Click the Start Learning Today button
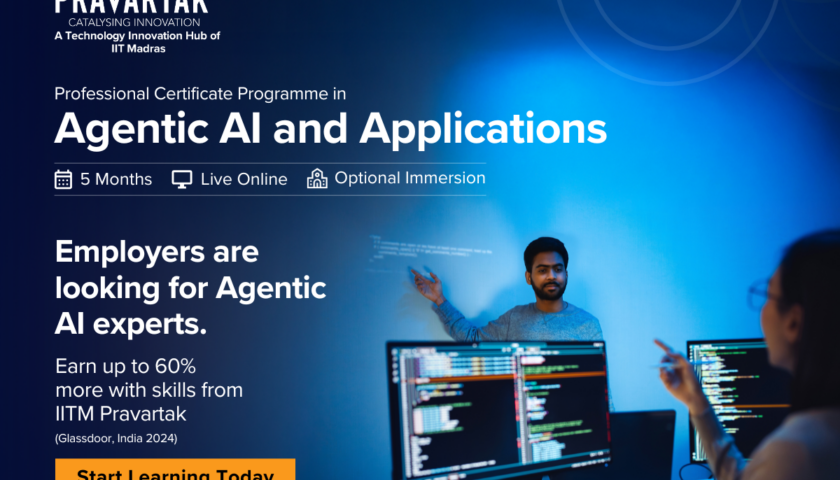Viewport: 840px width, 480px height. click(x=175, y=471)
